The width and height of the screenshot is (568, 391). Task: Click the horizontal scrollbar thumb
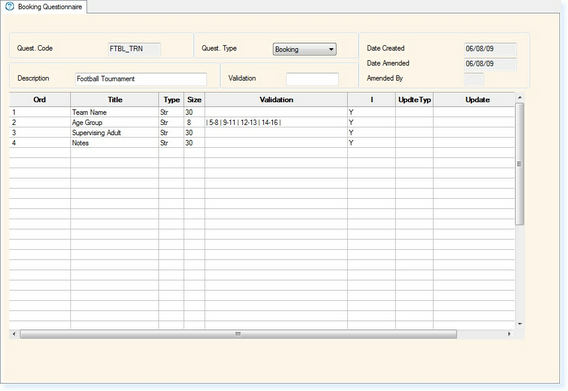[238, 334]
